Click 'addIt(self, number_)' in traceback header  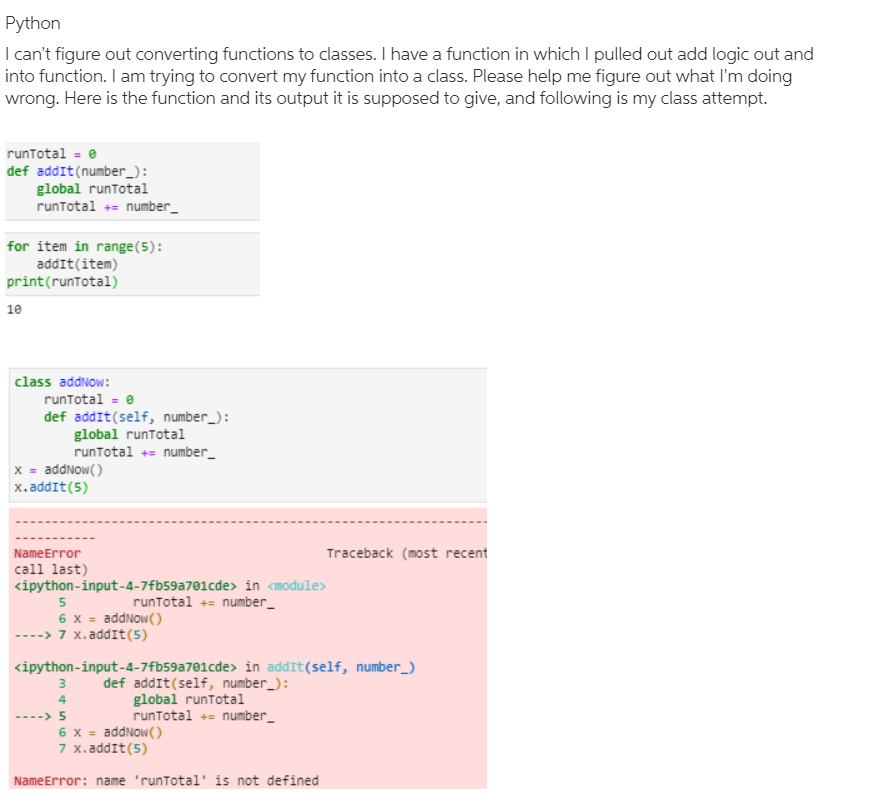pos(341,667)
